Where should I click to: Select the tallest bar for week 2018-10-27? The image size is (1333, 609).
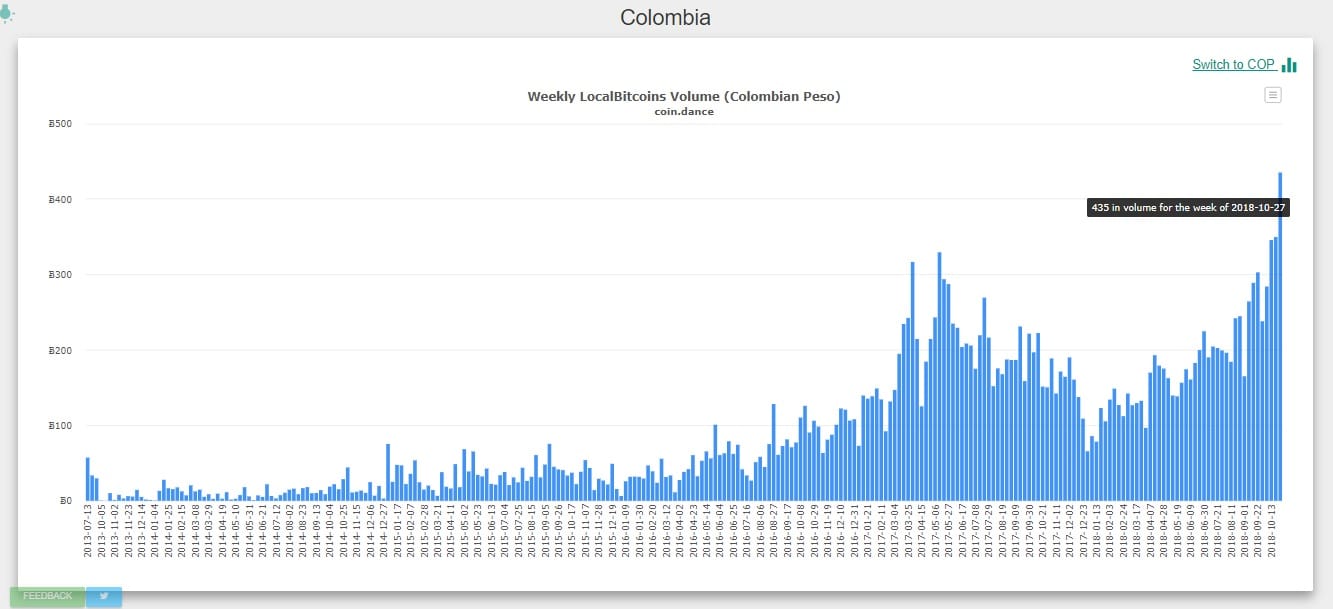pyautogui.click(x=1280, y=336)
